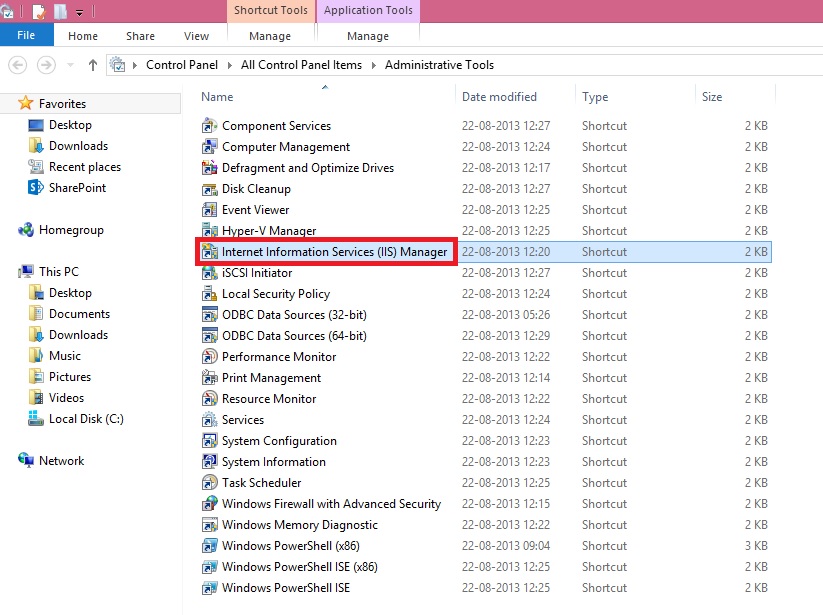The height and width of the screenshot is (615, 823).
Task: Click the Properties icon on Quick Access Toolbar
Action: [x=37, y=10]
